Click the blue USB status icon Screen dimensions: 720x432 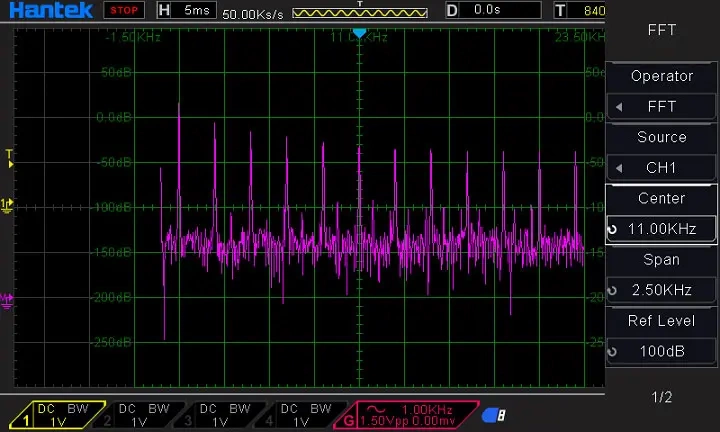pyautogui.click(x=493, y=415)
